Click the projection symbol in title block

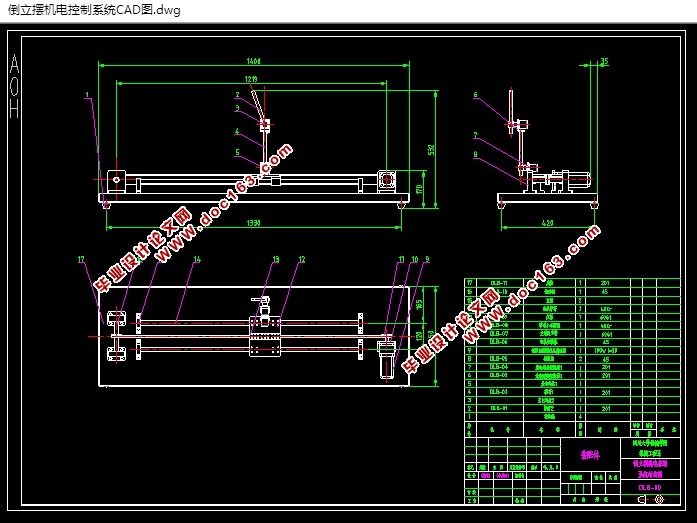coord(650,499)
